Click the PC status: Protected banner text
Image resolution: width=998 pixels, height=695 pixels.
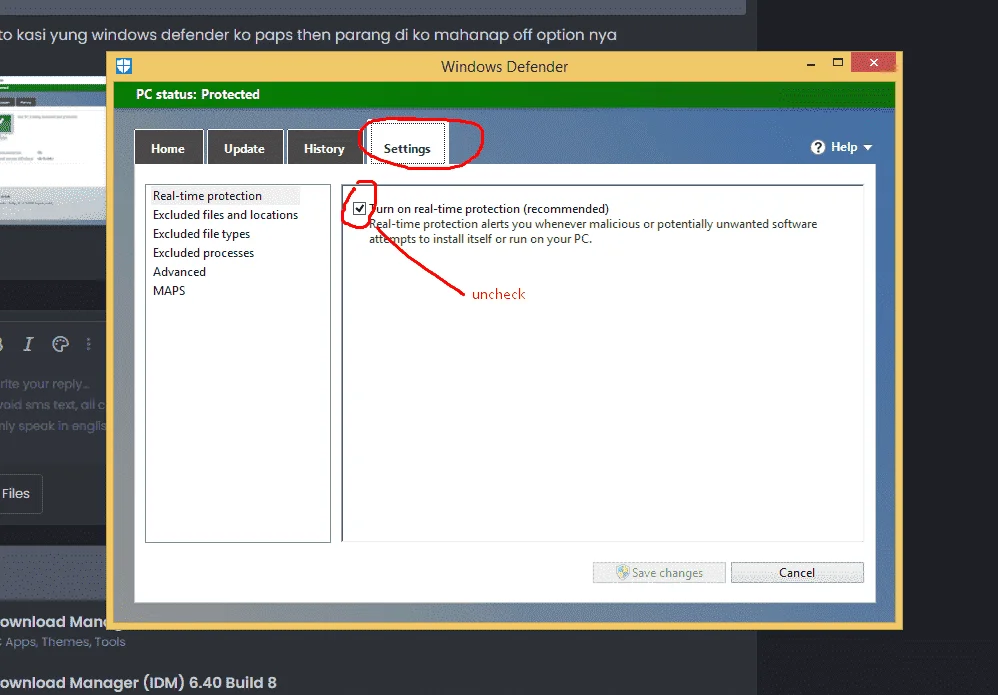(x=198, y=94)
